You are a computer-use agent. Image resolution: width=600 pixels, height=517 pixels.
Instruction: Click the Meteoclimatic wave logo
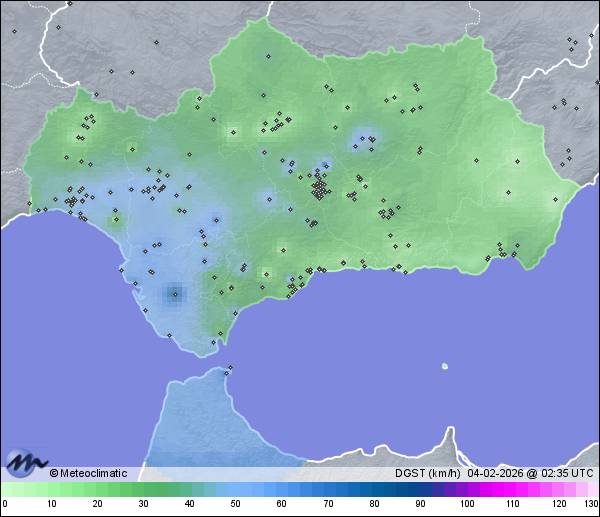click(x=24, y=462)
